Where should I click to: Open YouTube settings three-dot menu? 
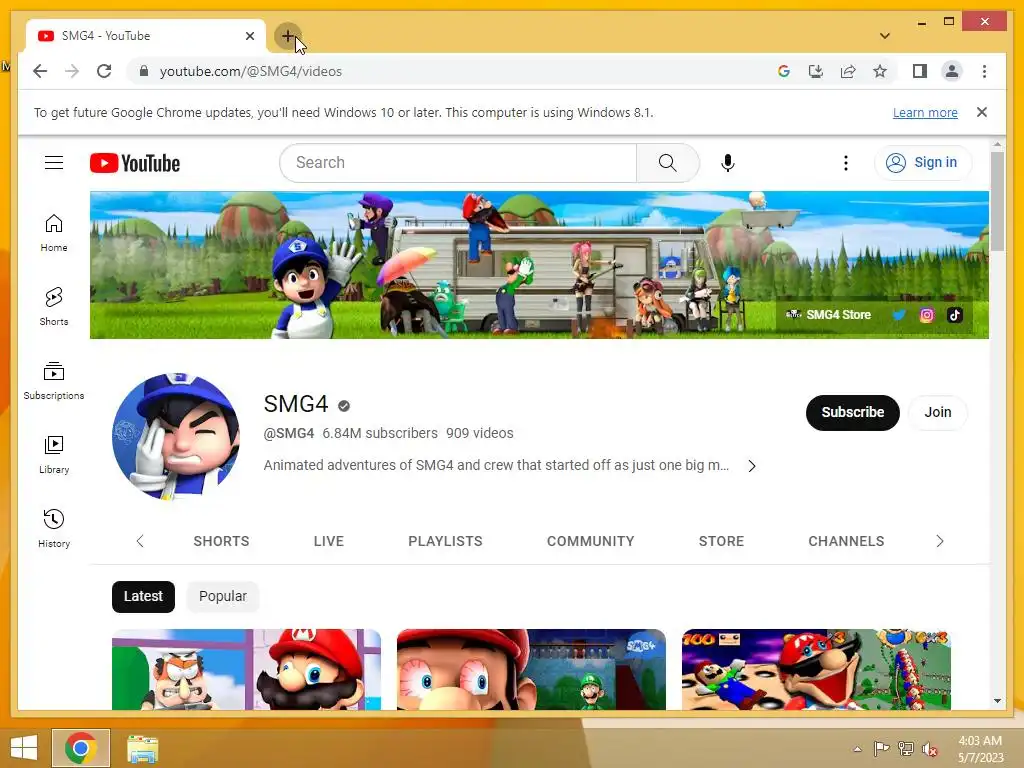[x=846, y=163]
